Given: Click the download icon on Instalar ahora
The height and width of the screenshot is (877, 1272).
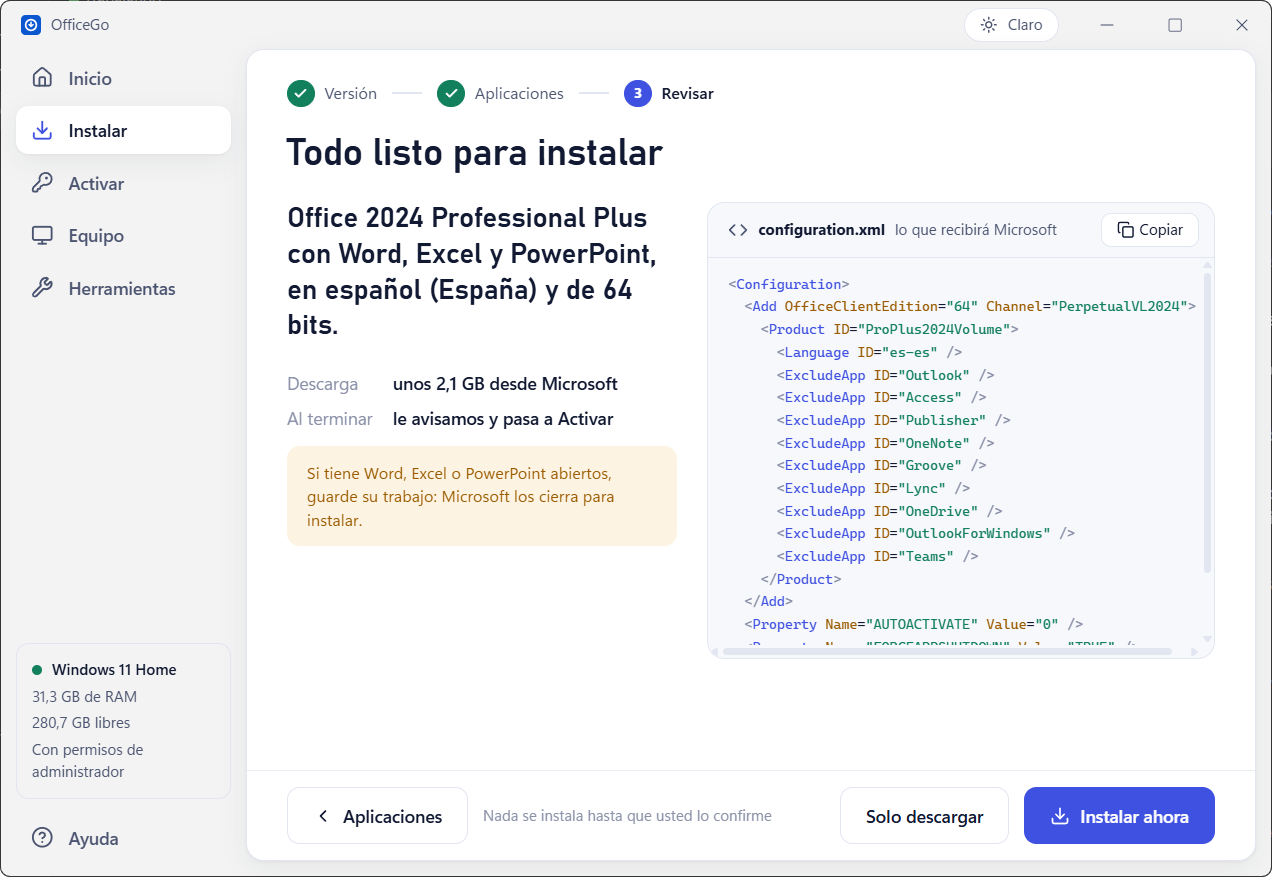Looking at the screenshot, I should pos(1060,816).
